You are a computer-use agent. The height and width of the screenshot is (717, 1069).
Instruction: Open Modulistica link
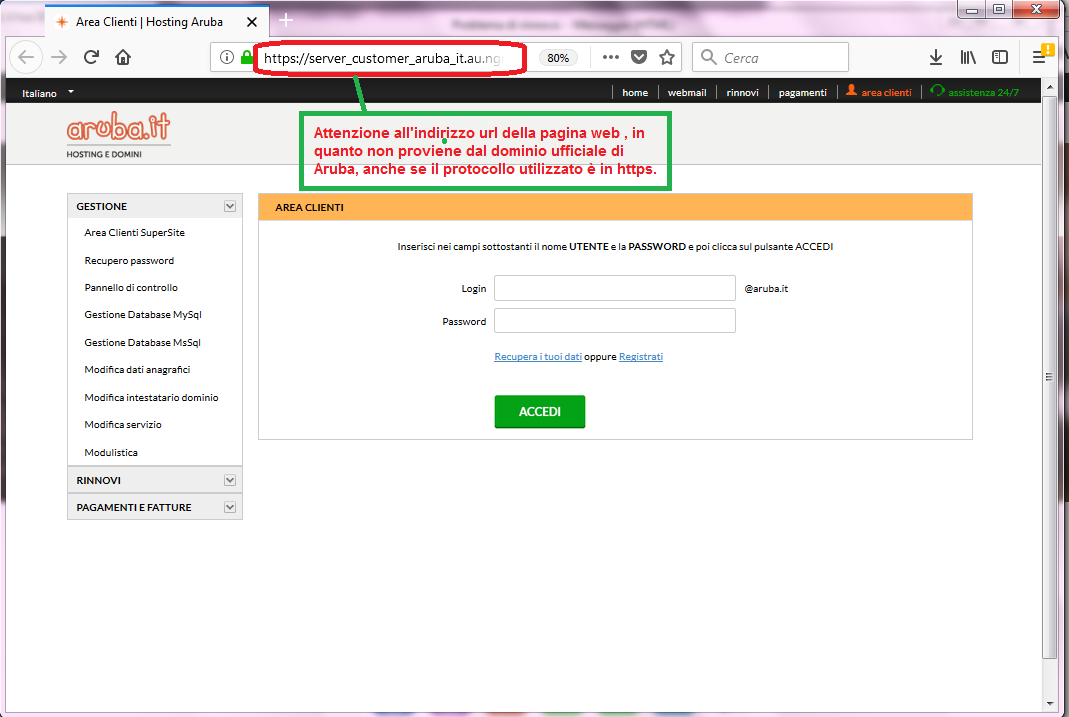click(x=111, y=453)
